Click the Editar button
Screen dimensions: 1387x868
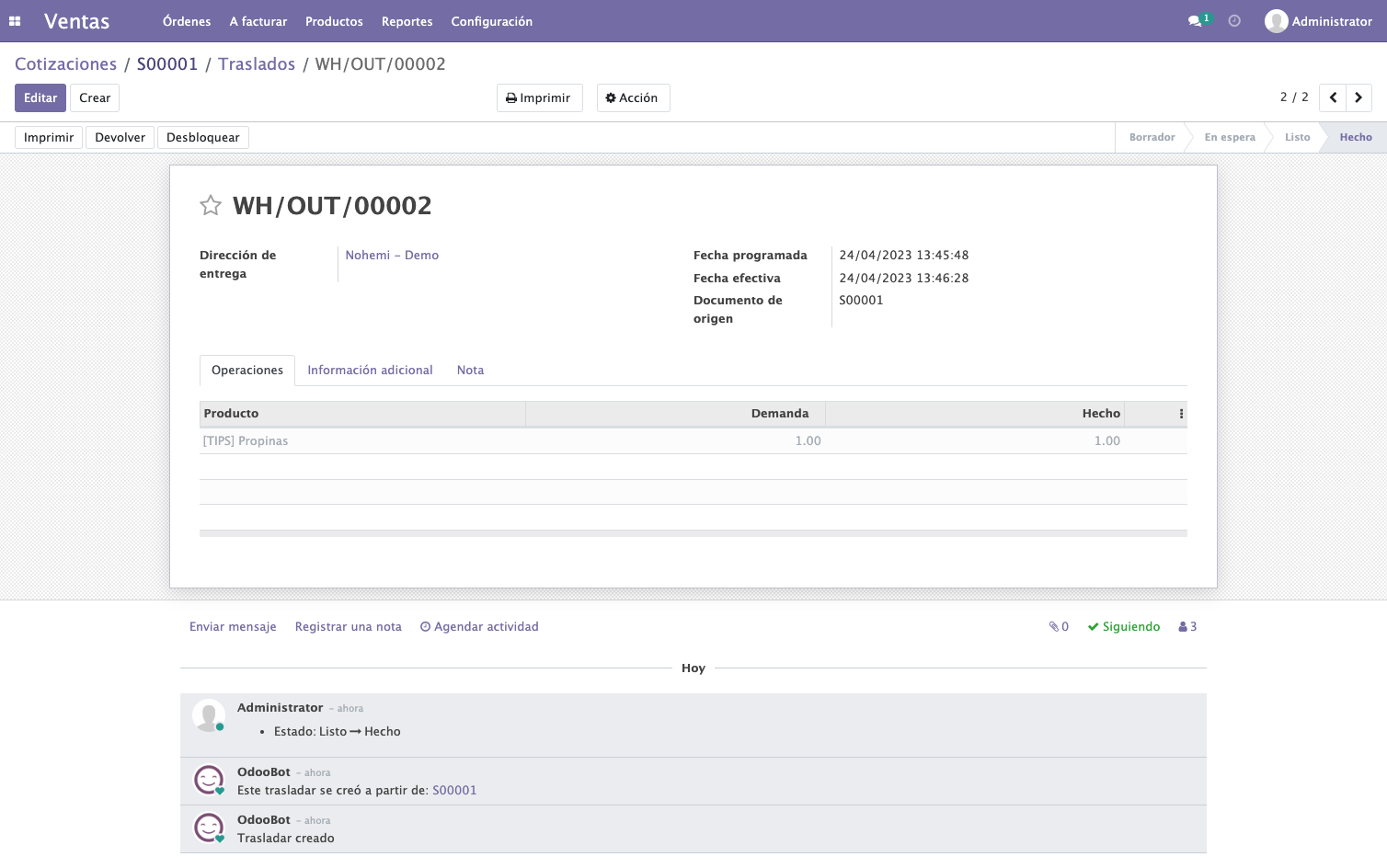coord(40,97)
